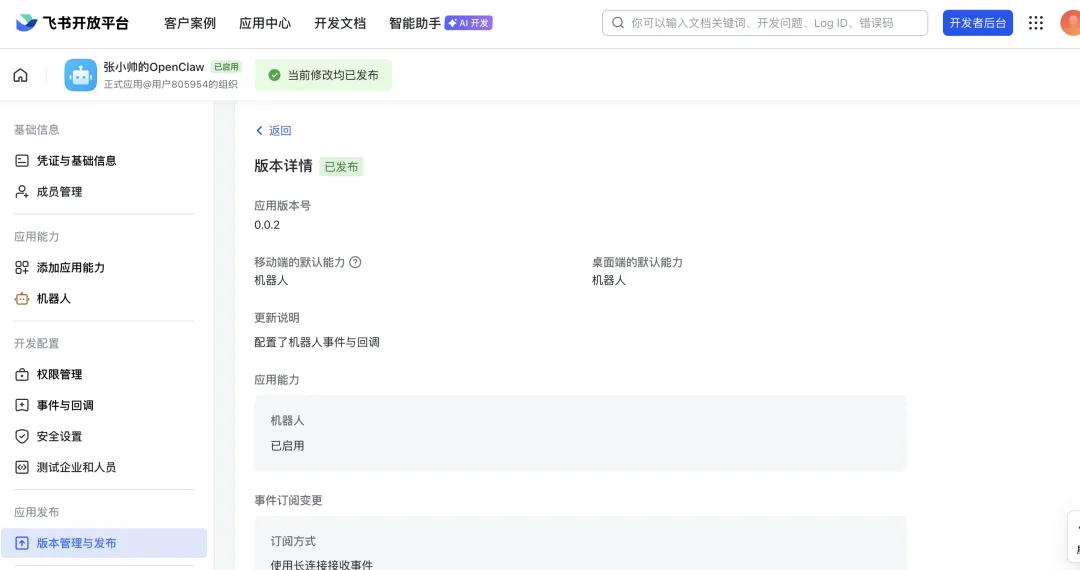Viewport: 1080px width, 570px height.
Task: Click 机器人 value under 桌面端的默认能力
Action: pyautogui.click(x=609, y=280)
